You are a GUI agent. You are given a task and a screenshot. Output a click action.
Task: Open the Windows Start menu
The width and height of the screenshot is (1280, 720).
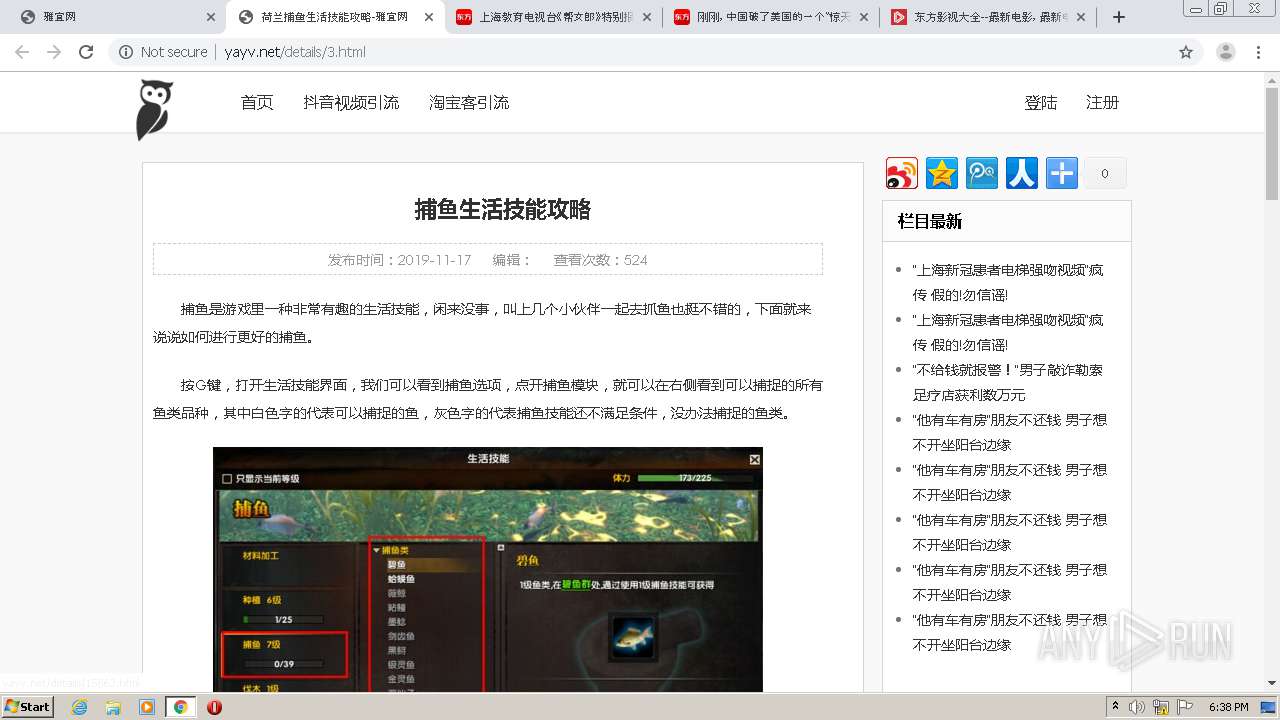27,706
